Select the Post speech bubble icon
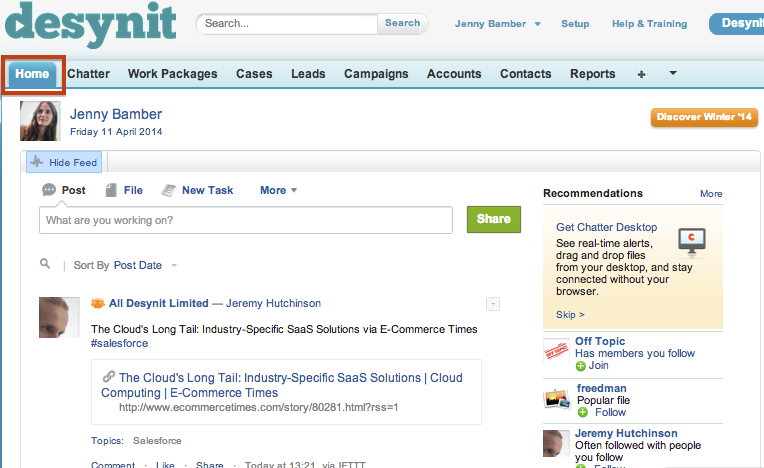The height and width of the screenshot is (468, 764). (49, 190)
